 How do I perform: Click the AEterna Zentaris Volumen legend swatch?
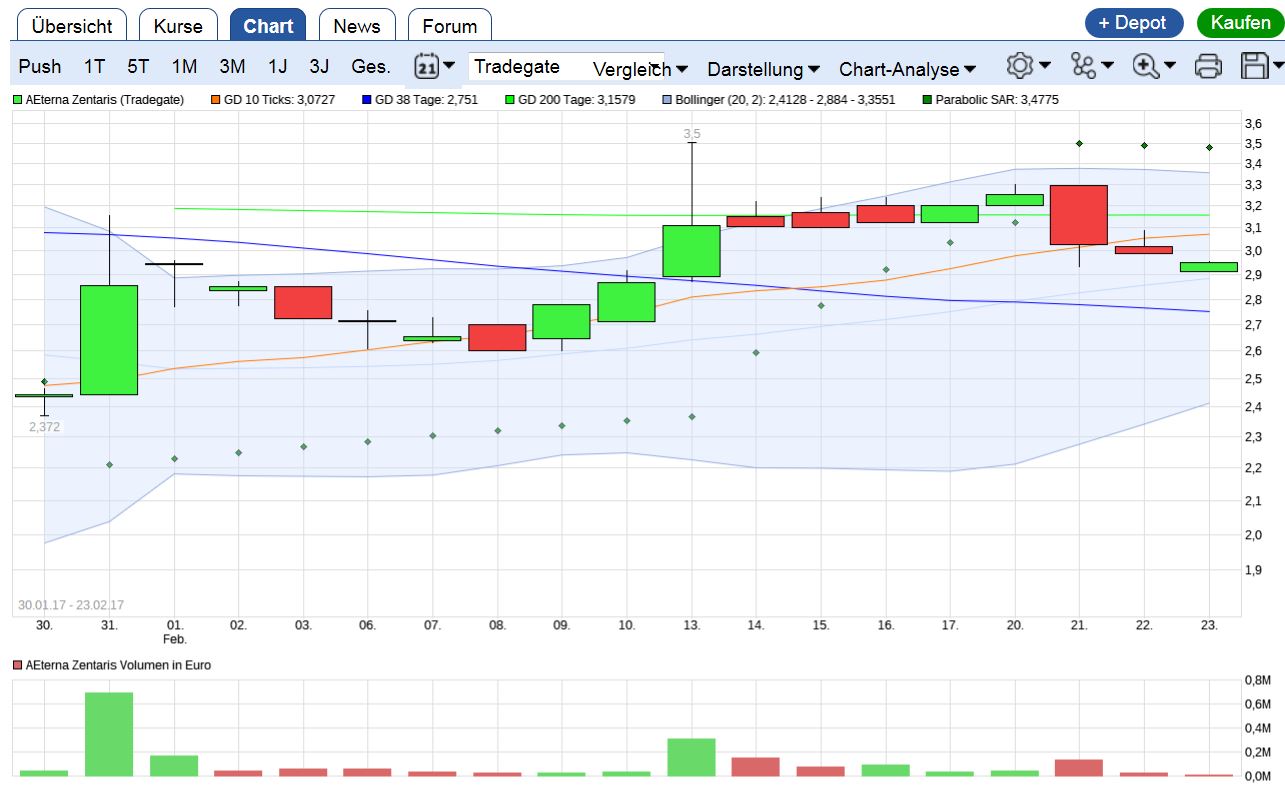click(x=17, y=665)
